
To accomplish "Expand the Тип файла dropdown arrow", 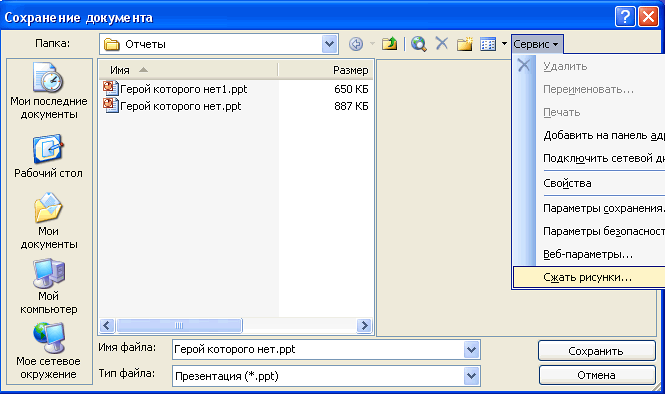I will click(471, 376).
